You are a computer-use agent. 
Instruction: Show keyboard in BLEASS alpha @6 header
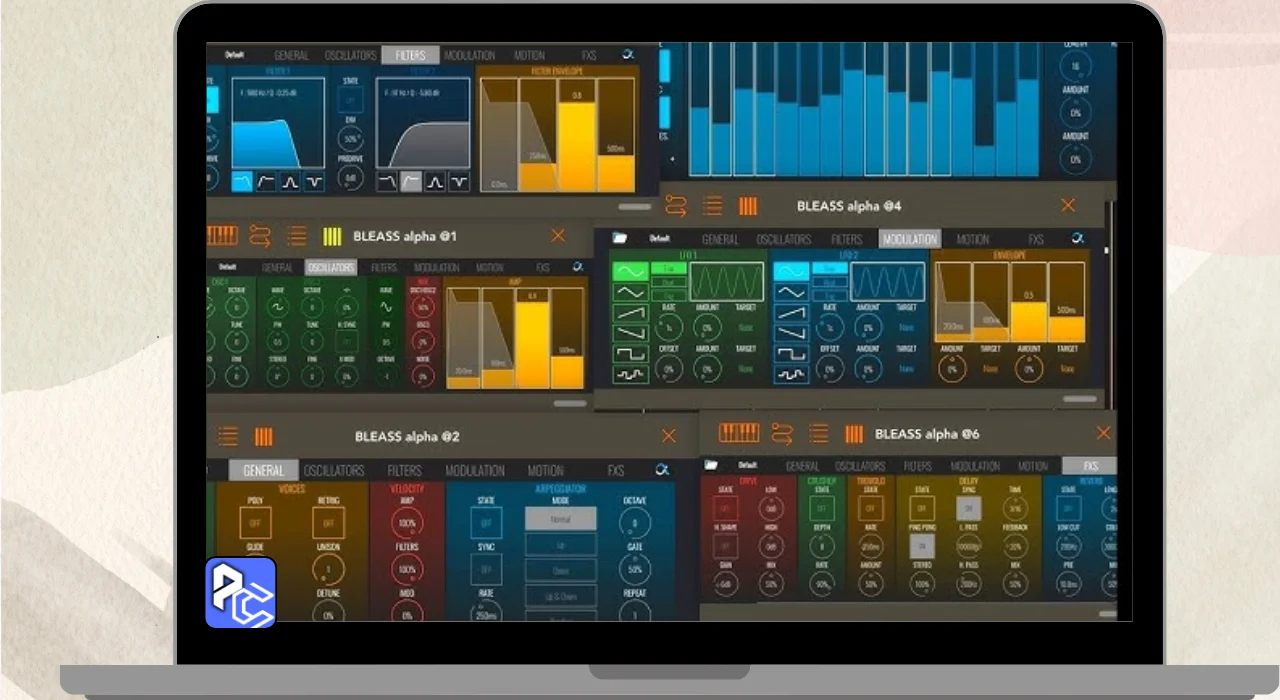point(739,433)
